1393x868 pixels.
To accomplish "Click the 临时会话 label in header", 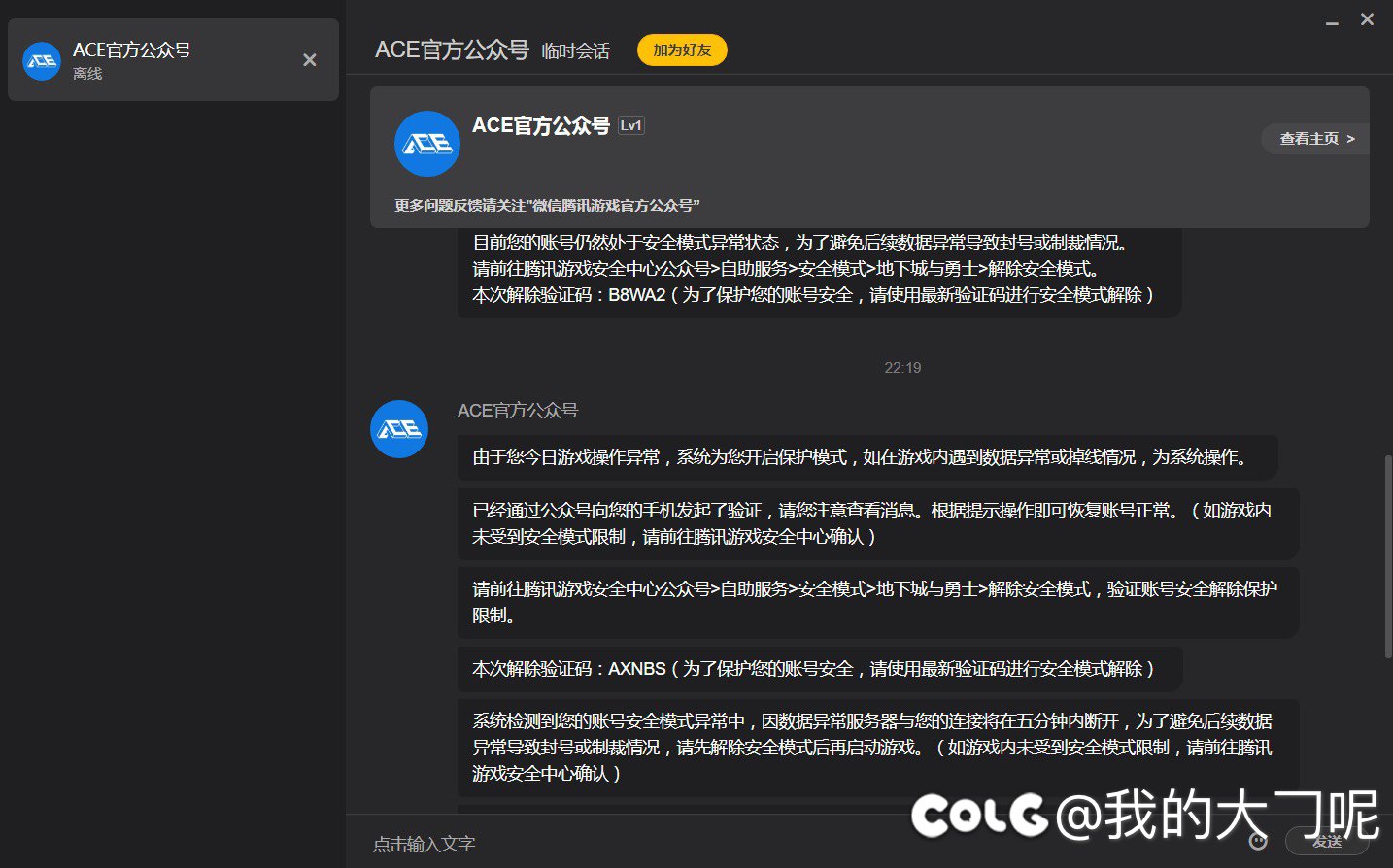I will 575,51.
